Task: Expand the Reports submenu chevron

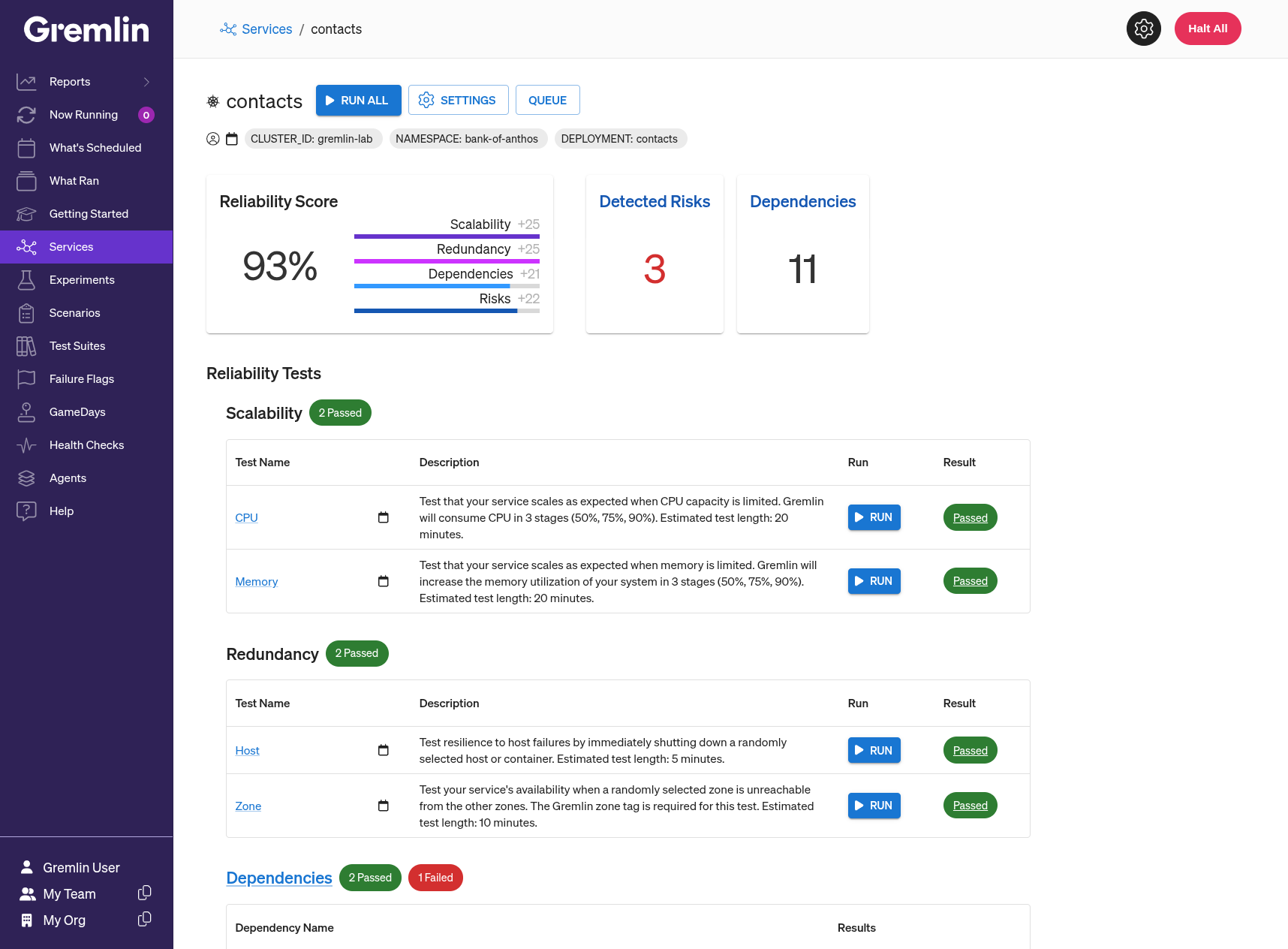Action: [x=146, y=82]
